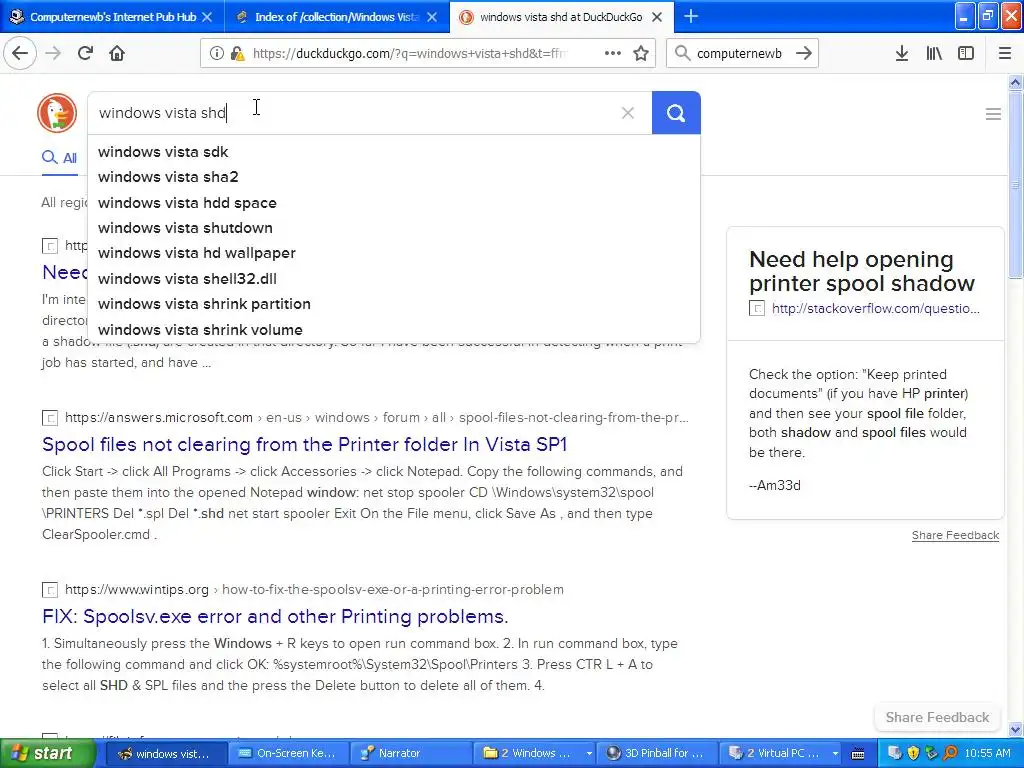The image size is (1024, 768).
Task: Choose suggestion windows vista shutdown
Action: pyautogui.click(x=394, y=228)
